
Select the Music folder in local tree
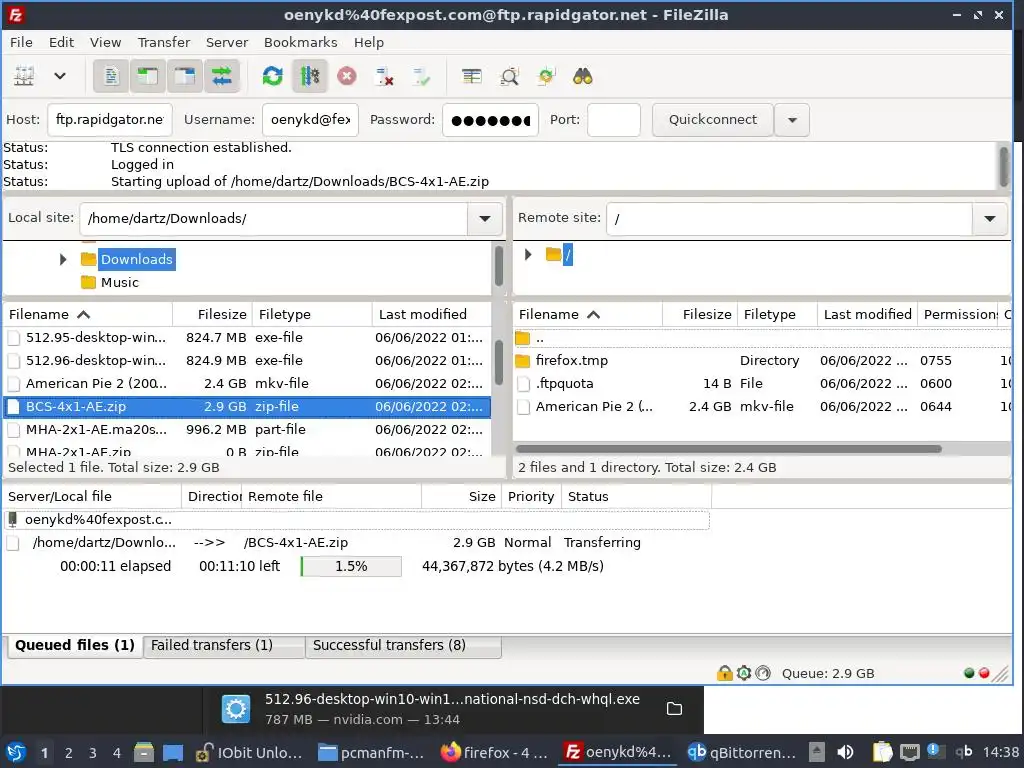tap(120, 283)
